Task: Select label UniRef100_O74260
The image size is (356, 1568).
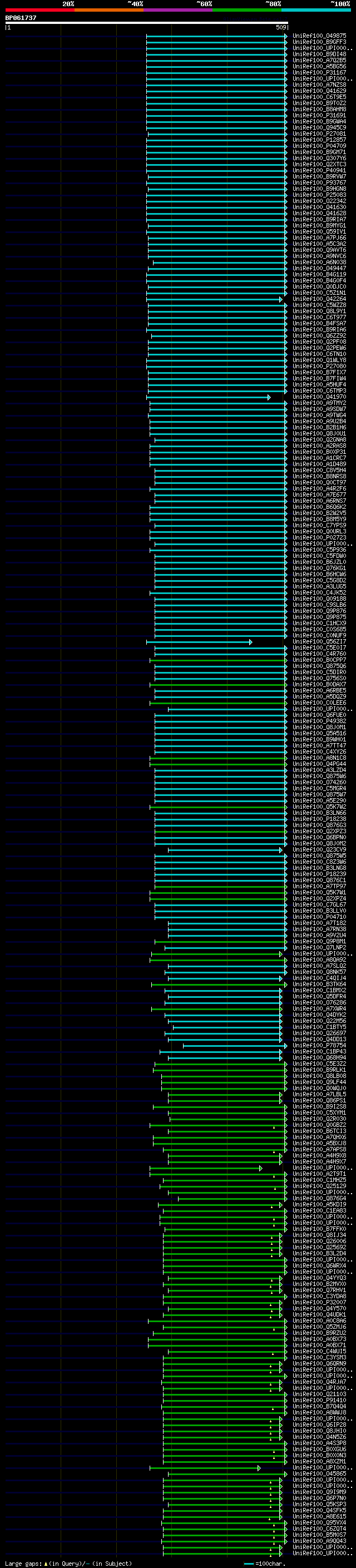Action: (319, 782)
